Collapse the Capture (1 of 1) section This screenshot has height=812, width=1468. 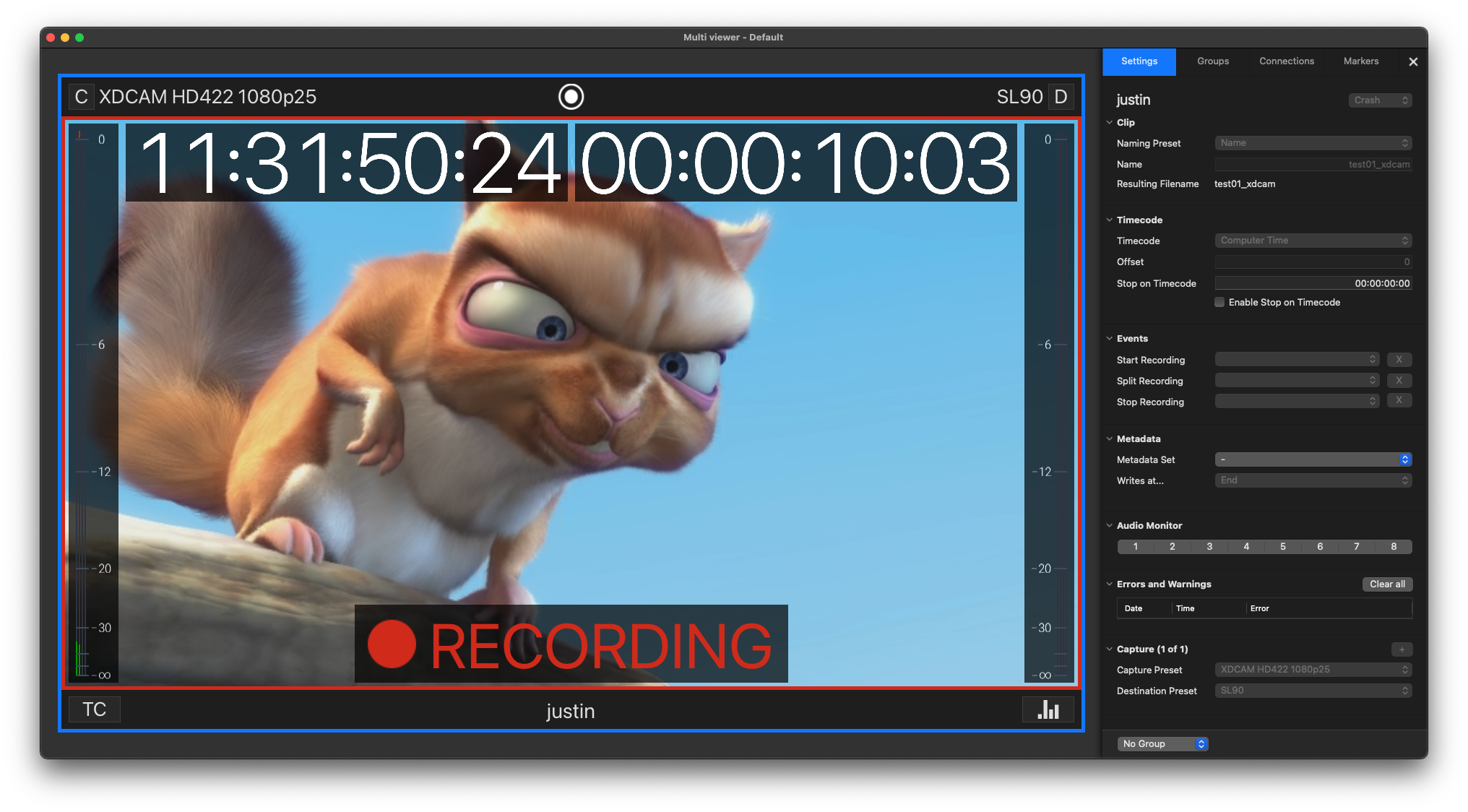point(1110,649)
